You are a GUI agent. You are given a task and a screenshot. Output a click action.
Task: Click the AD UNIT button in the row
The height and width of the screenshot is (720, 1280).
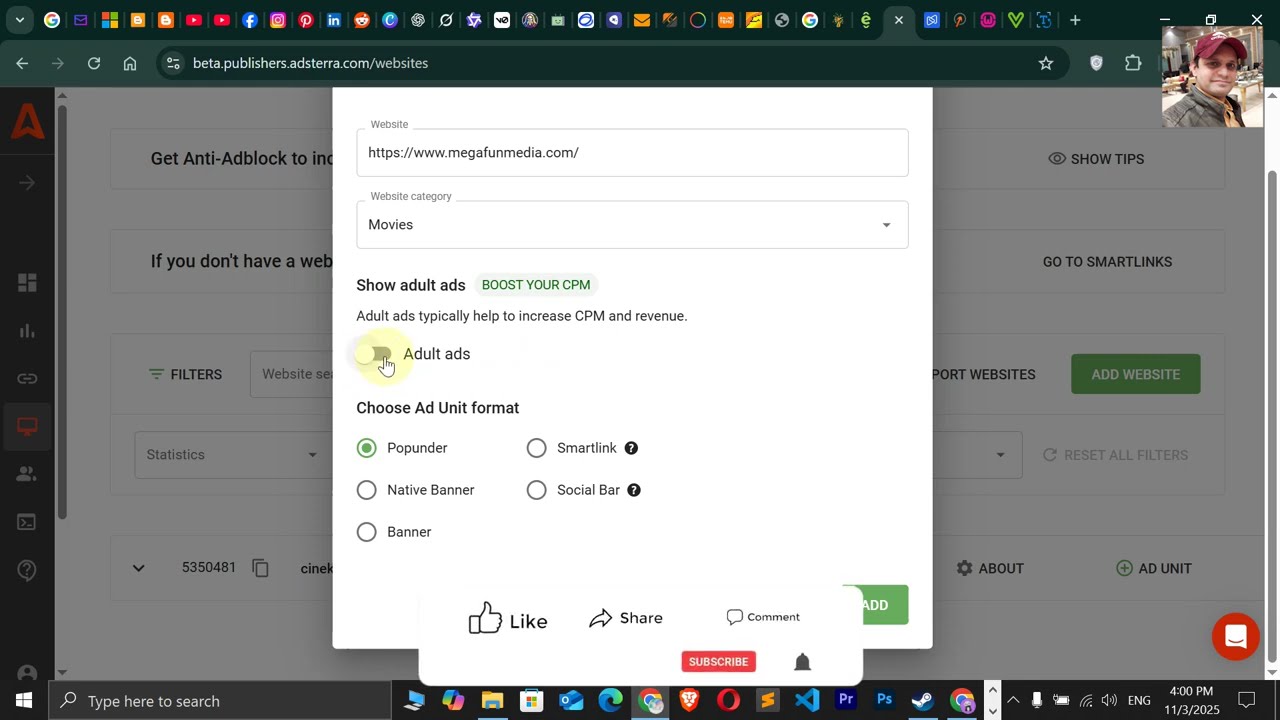point(1154,568)
